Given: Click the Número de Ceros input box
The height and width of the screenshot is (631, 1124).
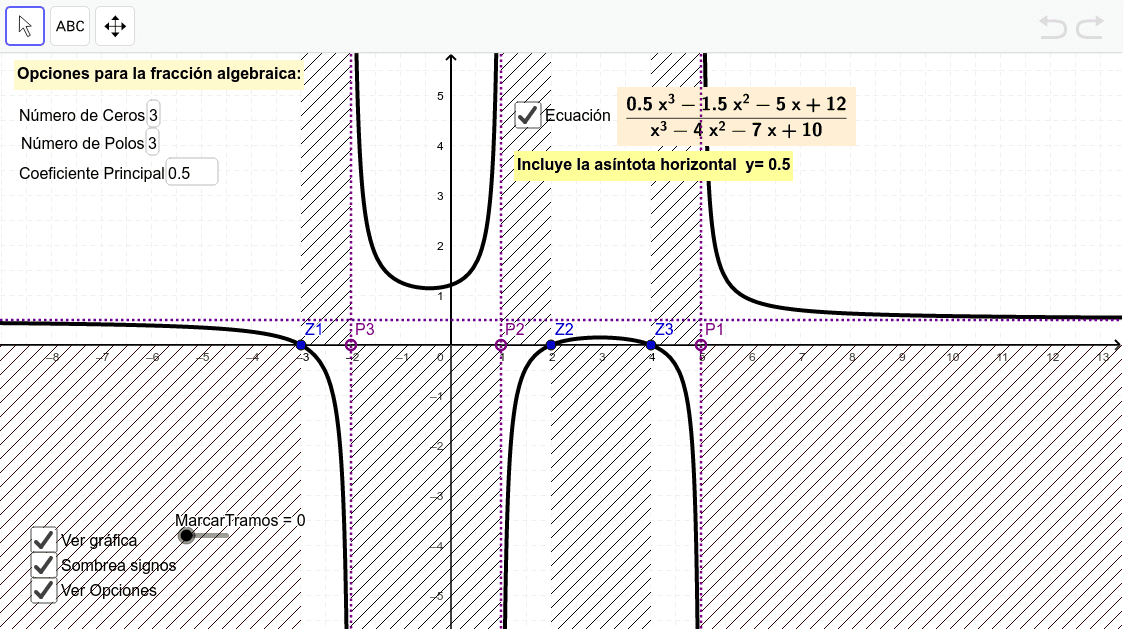Looking at the screenshot, I should 153,115.
